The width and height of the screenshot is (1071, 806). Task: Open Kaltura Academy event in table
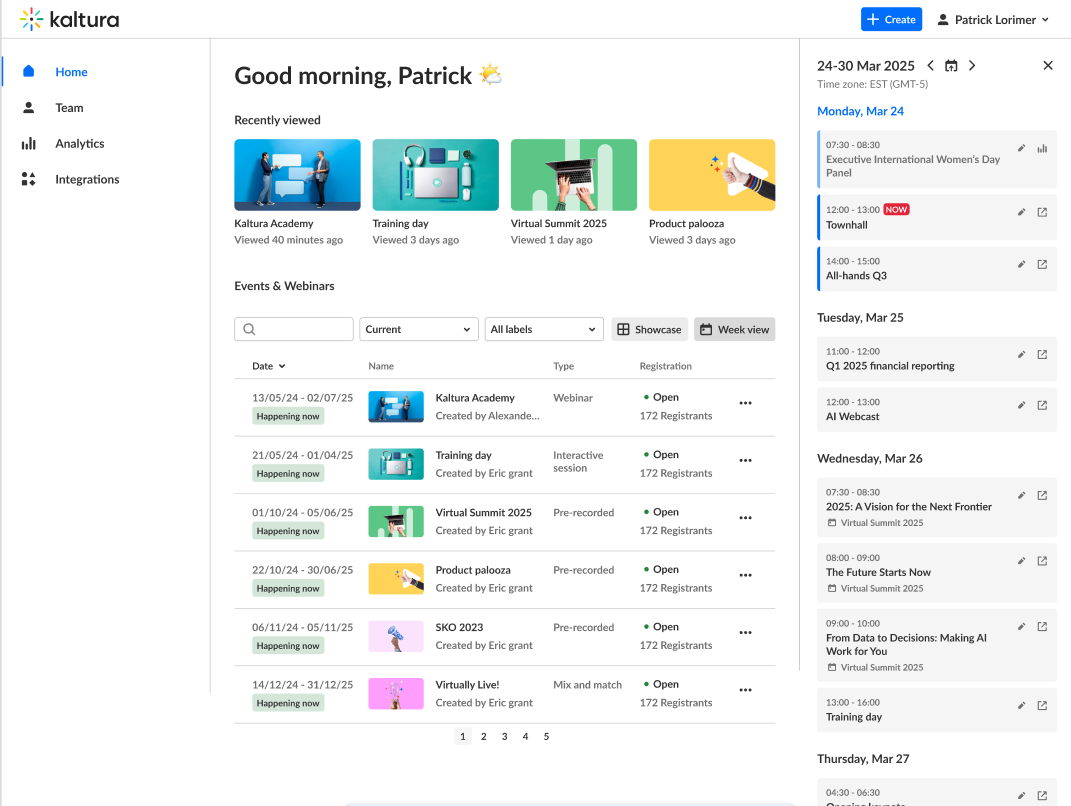pos(475,398)
